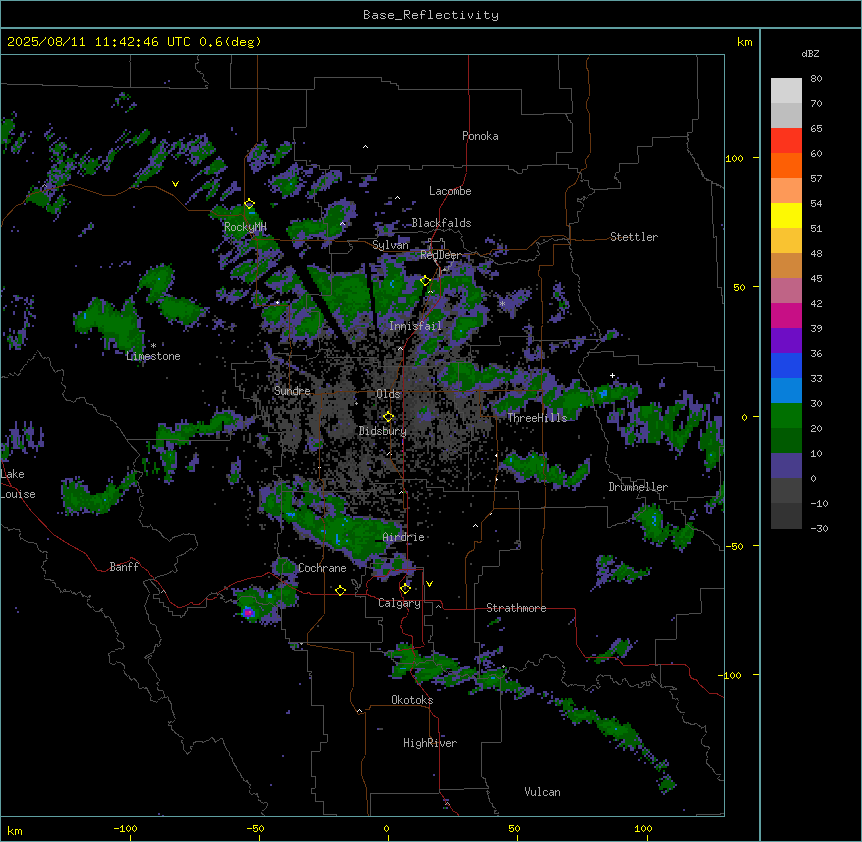Viewport: 862px width, 842px height.
Task: Click the asterisk marker above Limestone
Action: pos(153,345)
